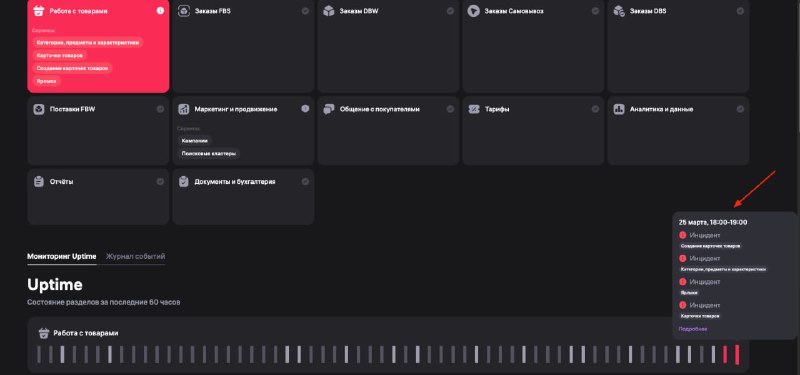Click the info badge on Работа с товарами
800x375 pixels.
(160, 11)
